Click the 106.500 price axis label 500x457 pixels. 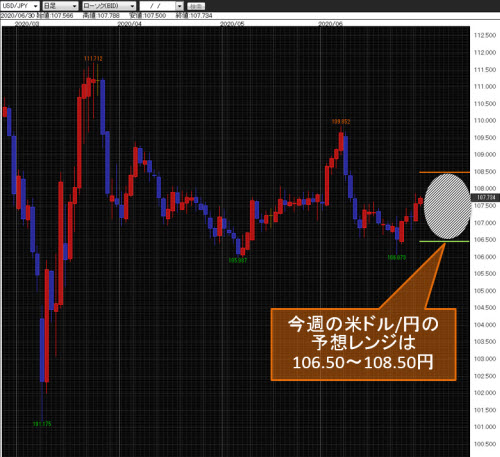tap(485, 240)
